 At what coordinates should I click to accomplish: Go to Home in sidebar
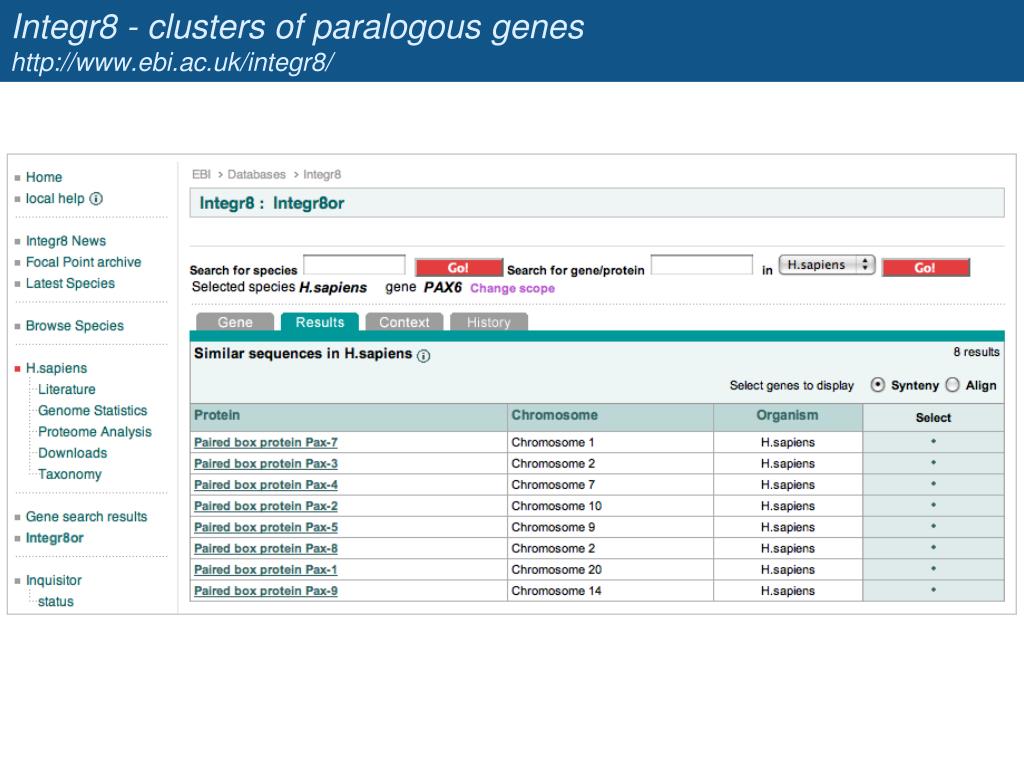44,177
